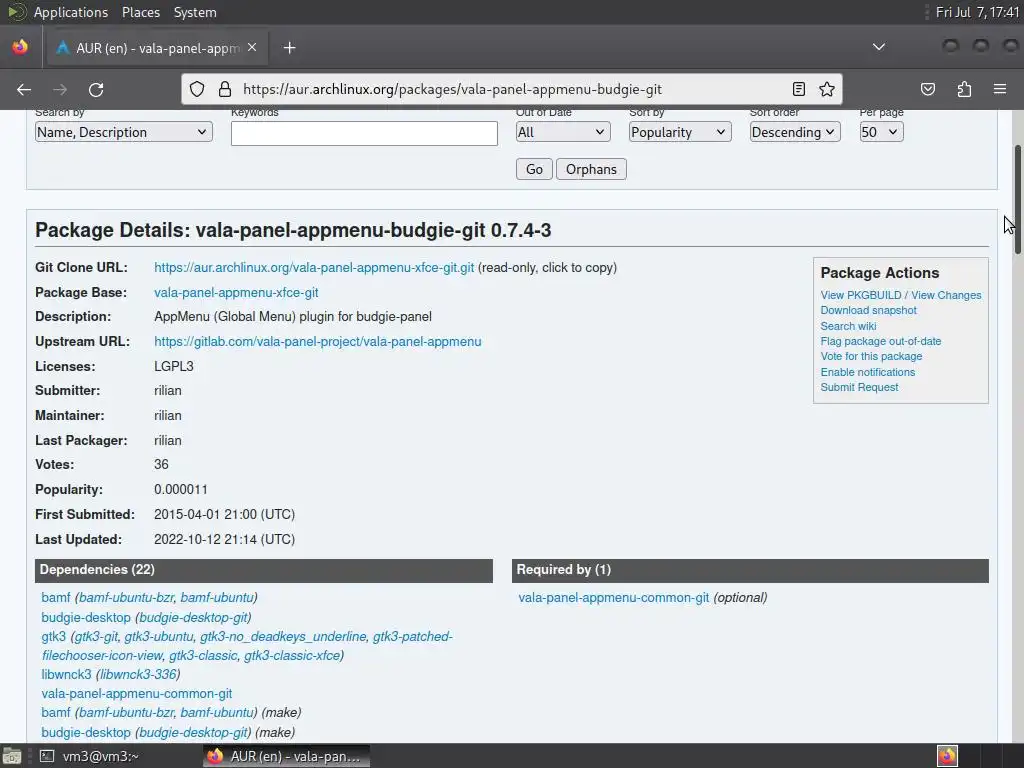
Task: Click the clock showing Fri Jul 7, 17:41
Action: (977, 12)
